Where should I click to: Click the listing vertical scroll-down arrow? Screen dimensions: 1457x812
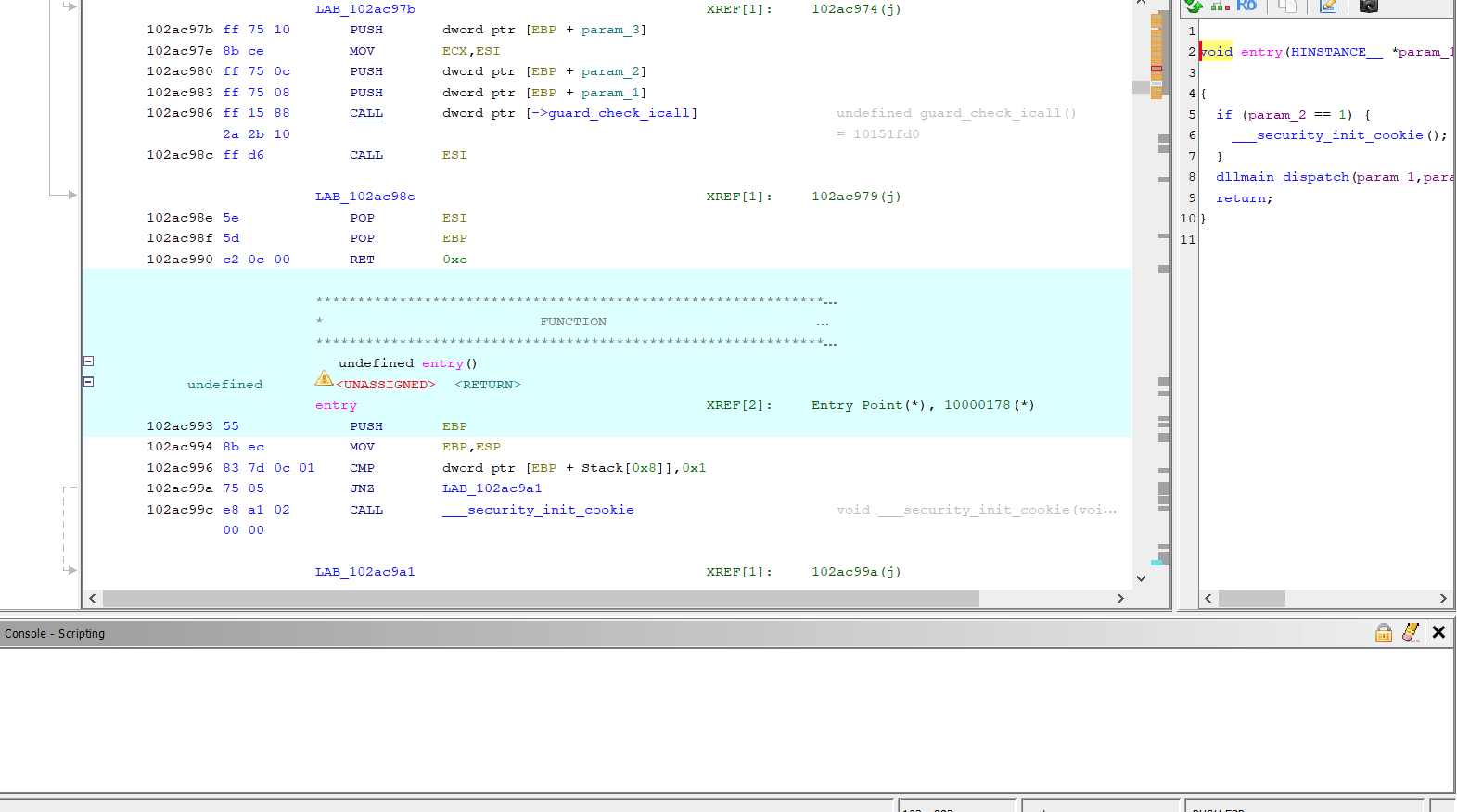1141,578
